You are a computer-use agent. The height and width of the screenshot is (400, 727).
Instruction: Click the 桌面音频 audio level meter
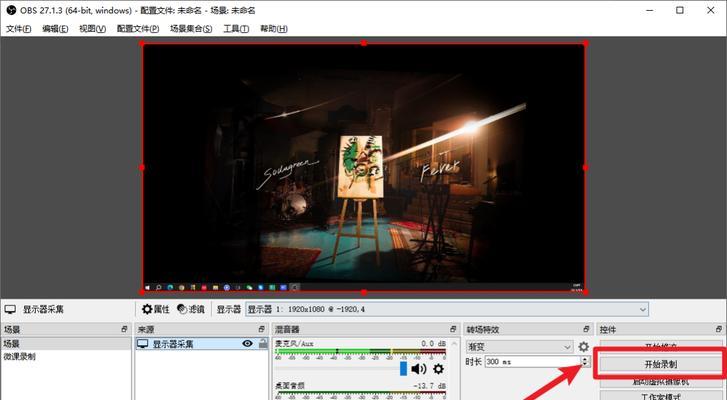click(x=361, y=394)
